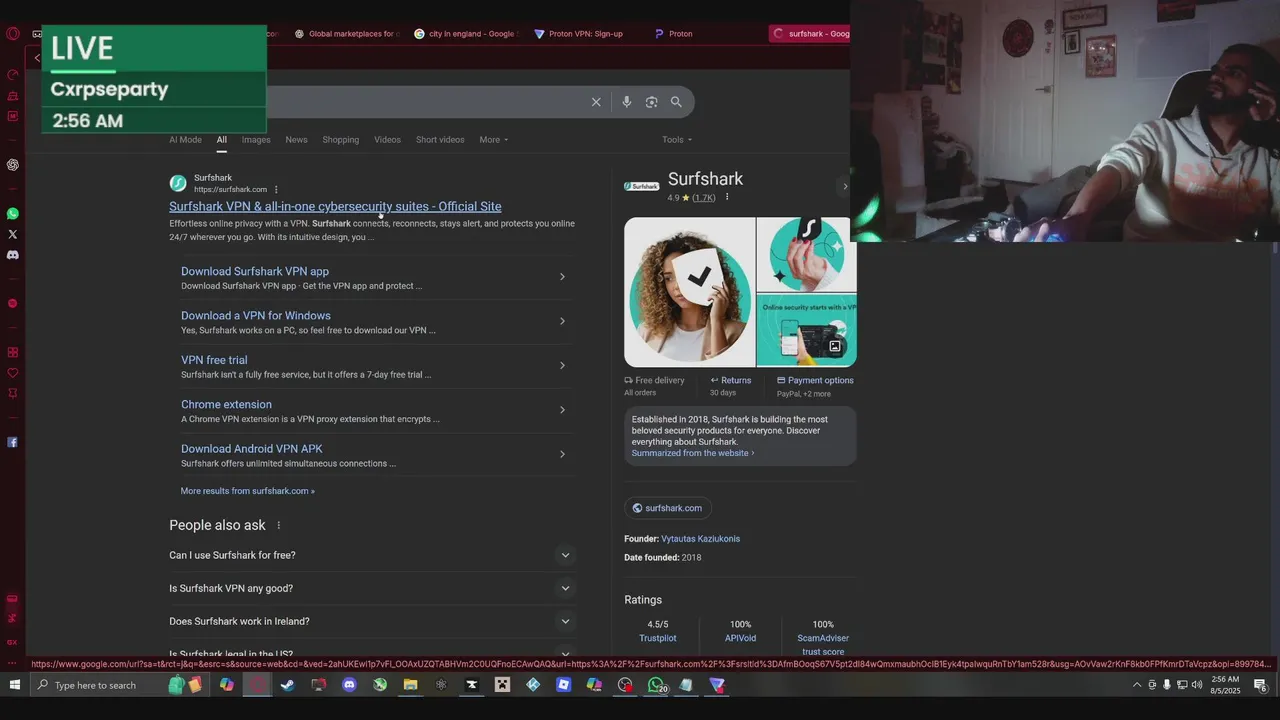
Task: Open Surfshark VPN Official Site result link
Action: [335, 206]
